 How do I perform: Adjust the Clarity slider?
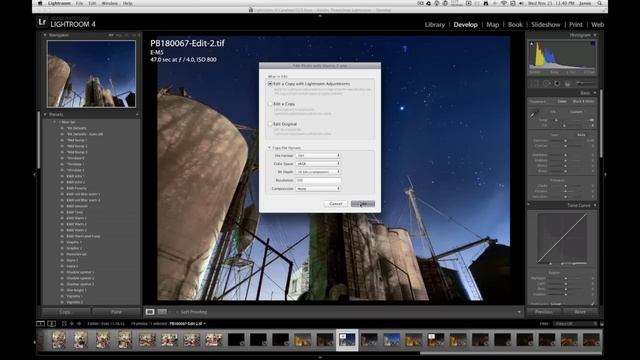565,186
